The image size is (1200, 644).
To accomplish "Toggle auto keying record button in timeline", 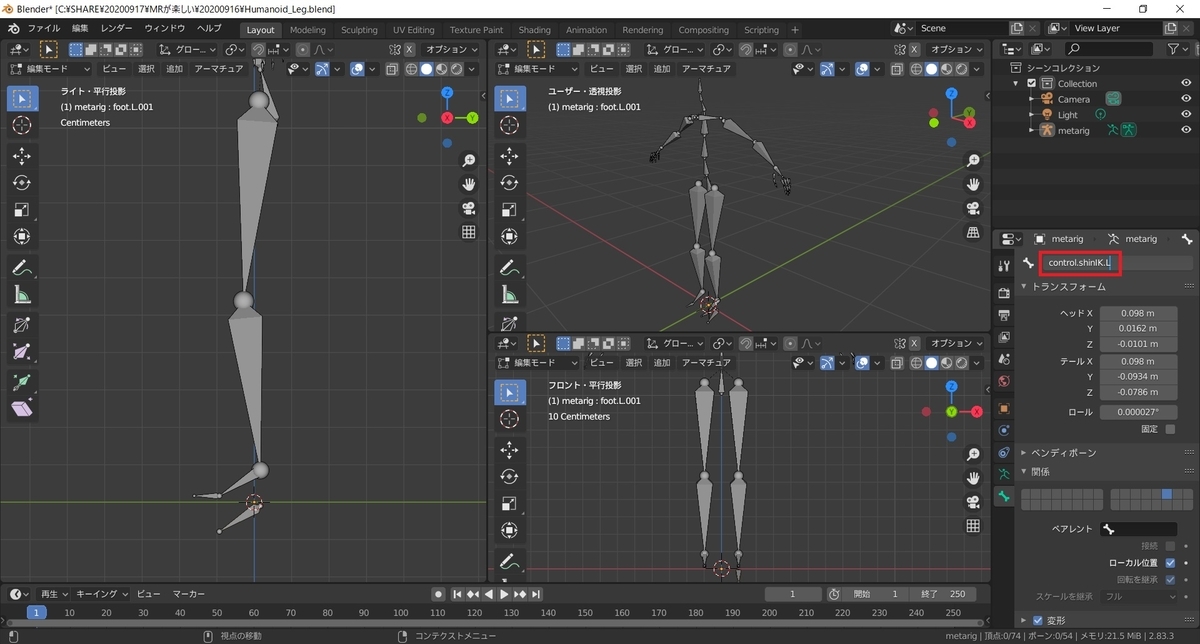I will [x=437, y=594].
